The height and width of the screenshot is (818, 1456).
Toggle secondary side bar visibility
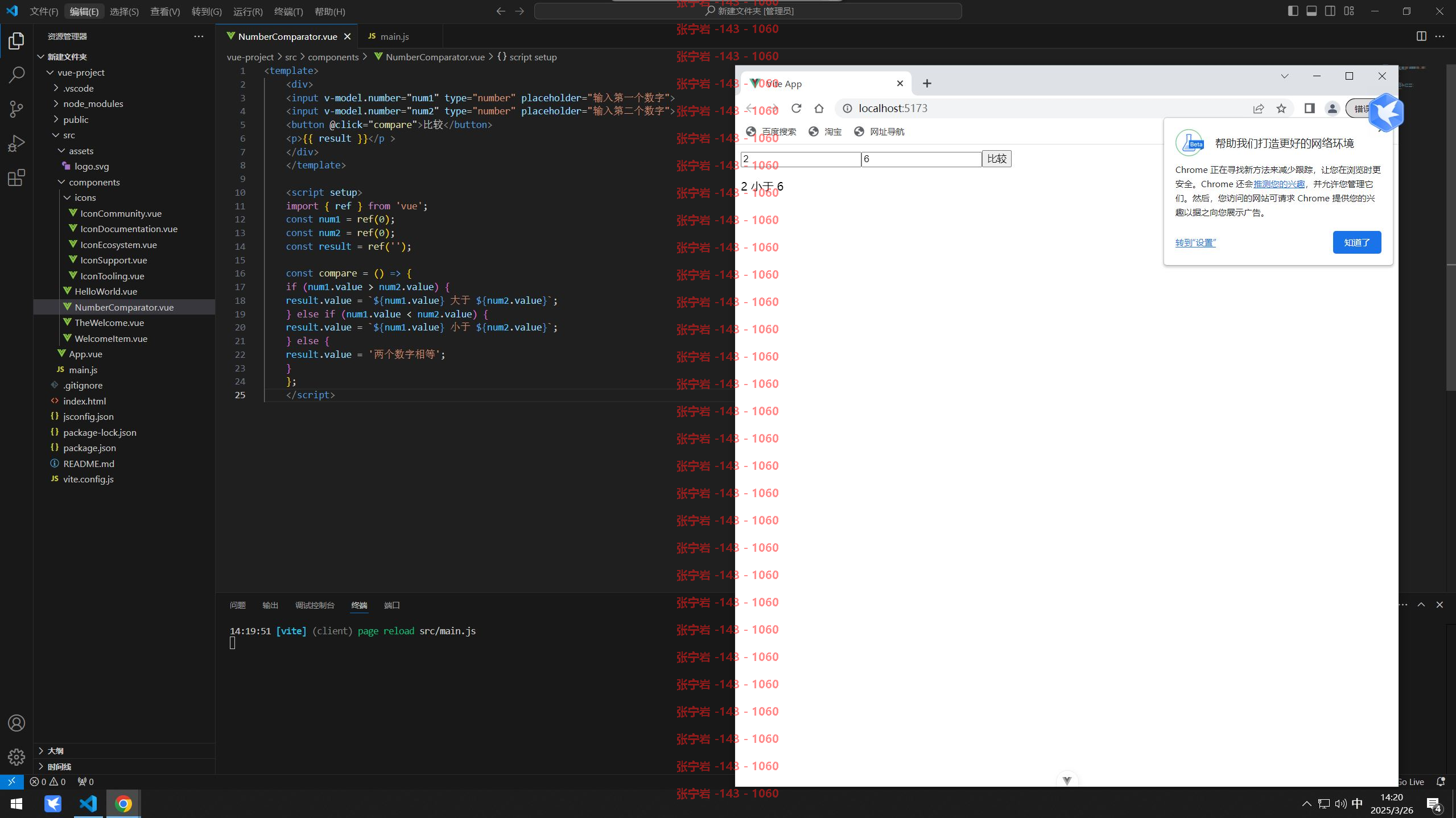click(1330, 11)
